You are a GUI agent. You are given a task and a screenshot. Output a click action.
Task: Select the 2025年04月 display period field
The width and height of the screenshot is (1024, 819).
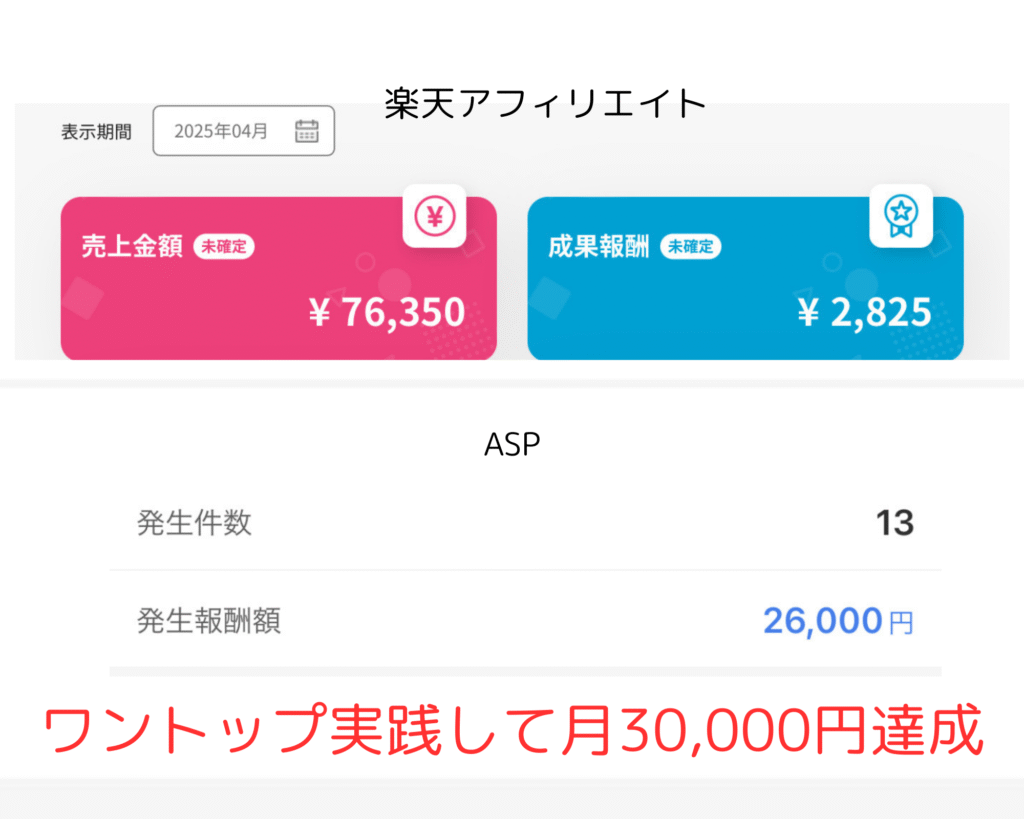pyautogui.click(x=244, y=131)
